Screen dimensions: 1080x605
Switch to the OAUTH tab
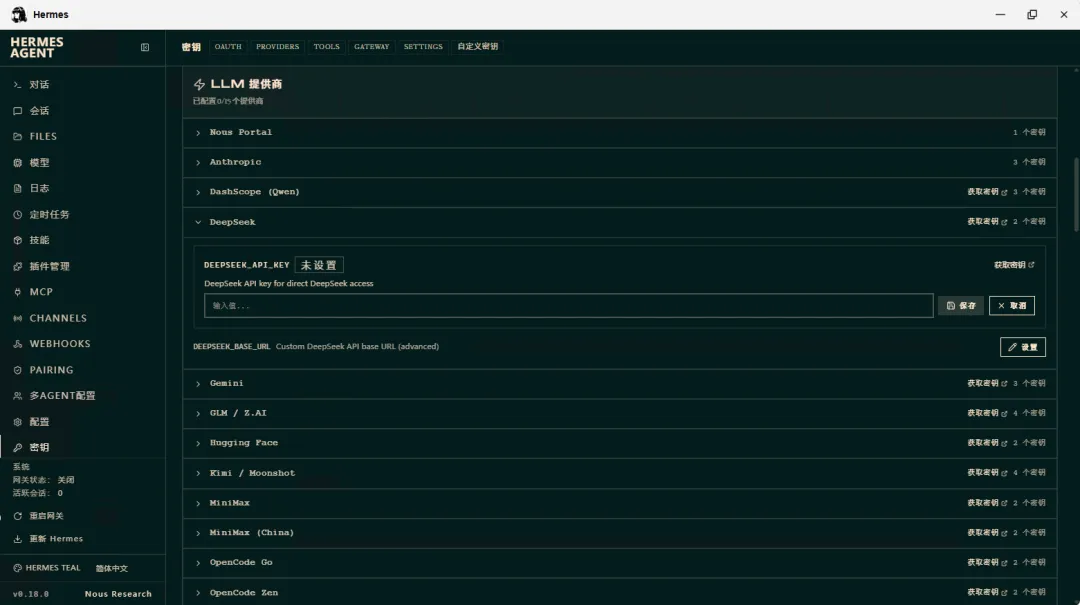click(x=228, y=47)
